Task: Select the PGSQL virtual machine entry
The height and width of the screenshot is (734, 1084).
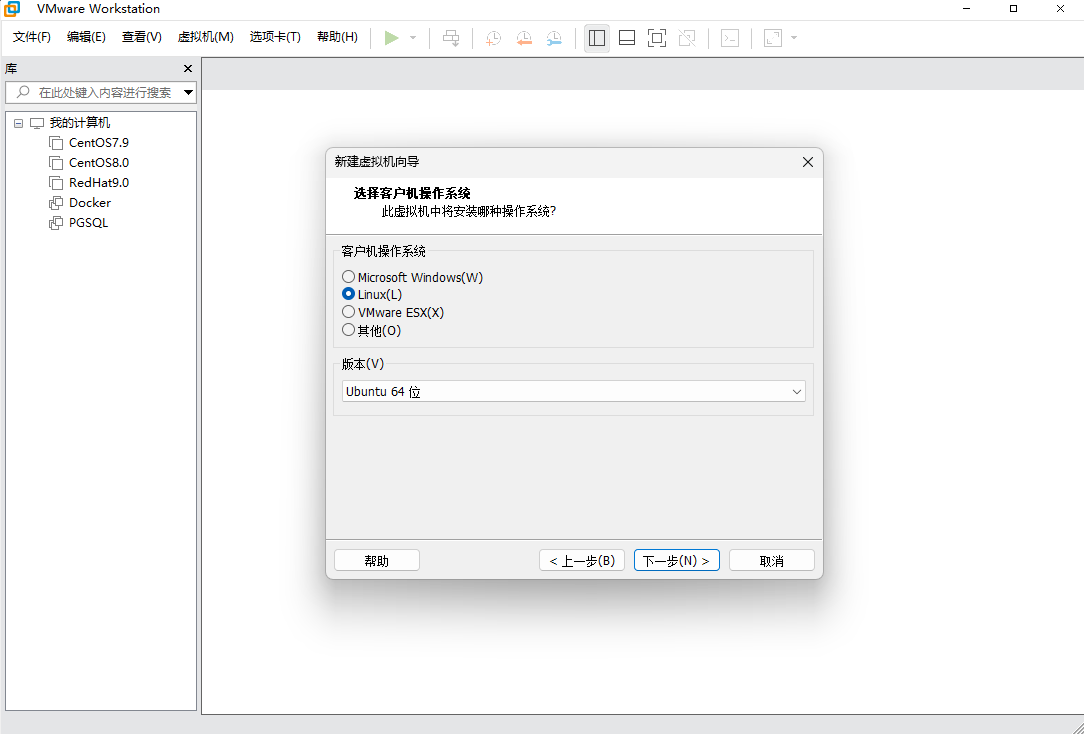Action: pos(88,223)
